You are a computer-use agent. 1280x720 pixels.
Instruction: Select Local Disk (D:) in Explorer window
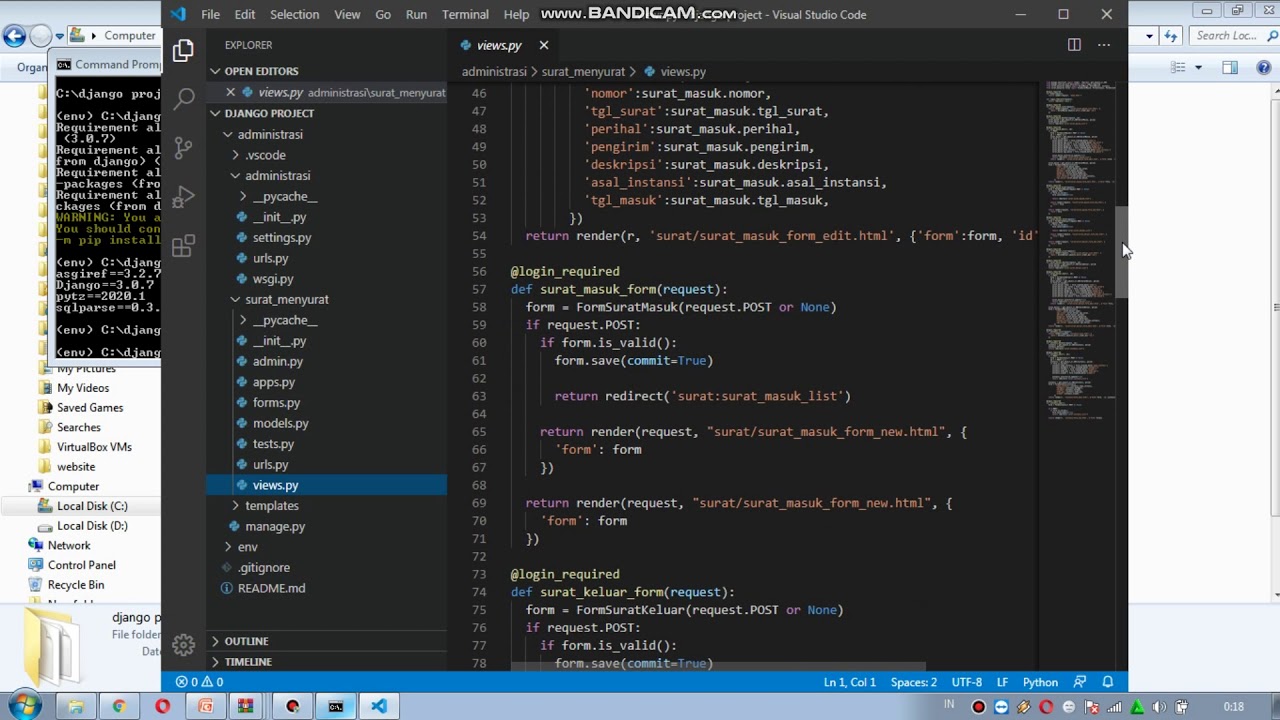point(92,526)
